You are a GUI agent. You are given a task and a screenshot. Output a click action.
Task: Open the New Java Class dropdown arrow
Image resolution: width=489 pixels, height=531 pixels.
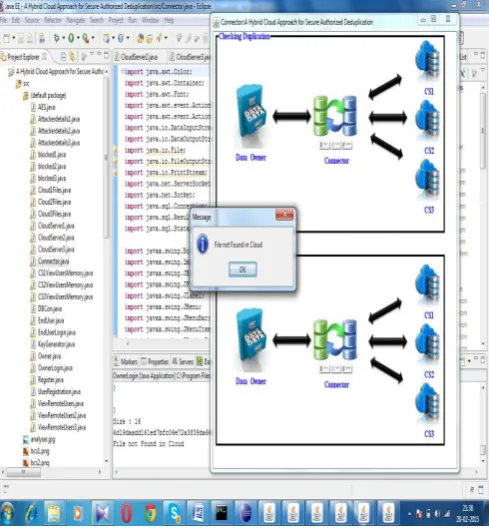point(128,38)
